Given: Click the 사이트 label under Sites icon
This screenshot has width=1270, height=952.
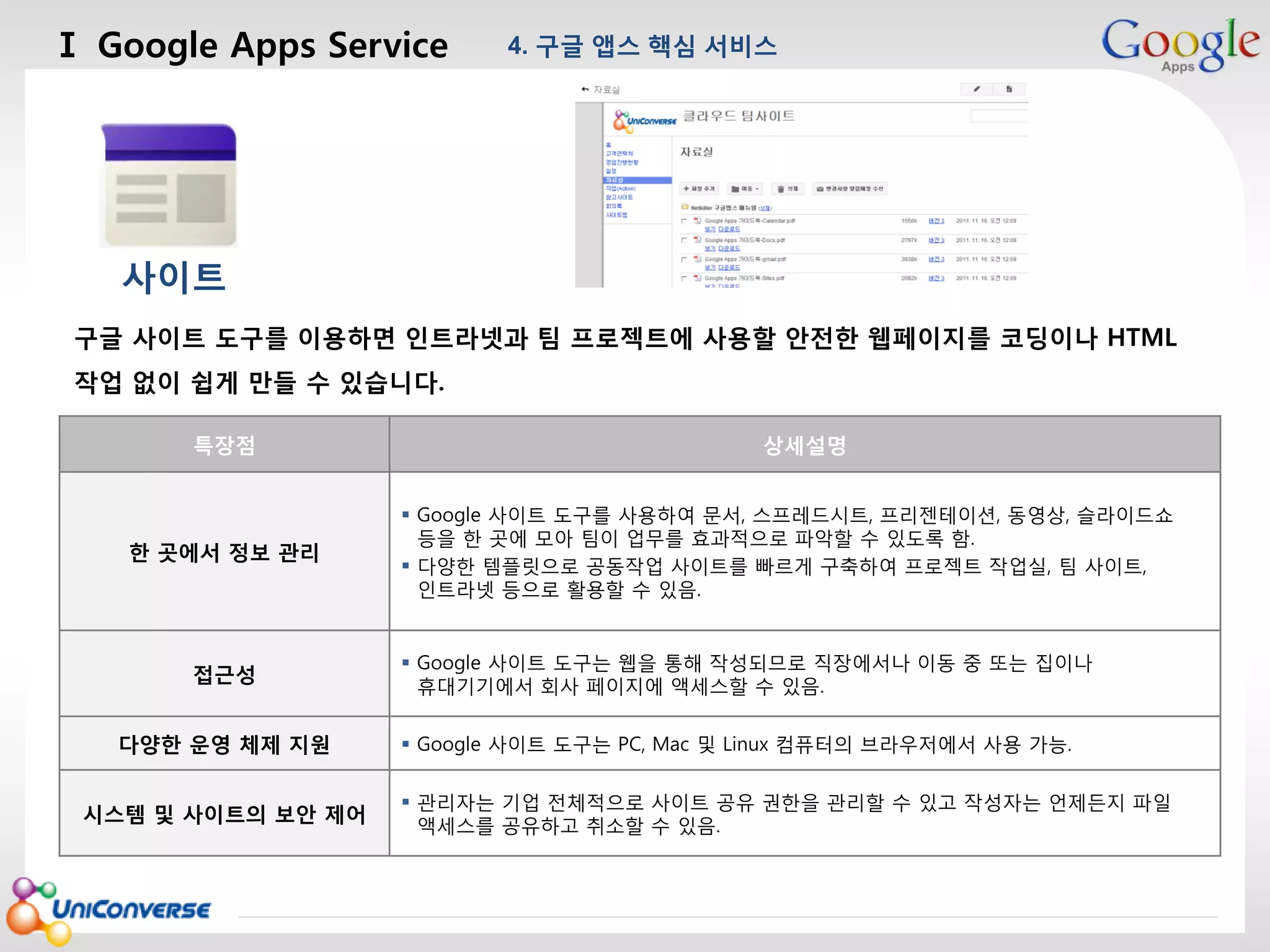Looking at the screenshot, I should coord(174,276).
